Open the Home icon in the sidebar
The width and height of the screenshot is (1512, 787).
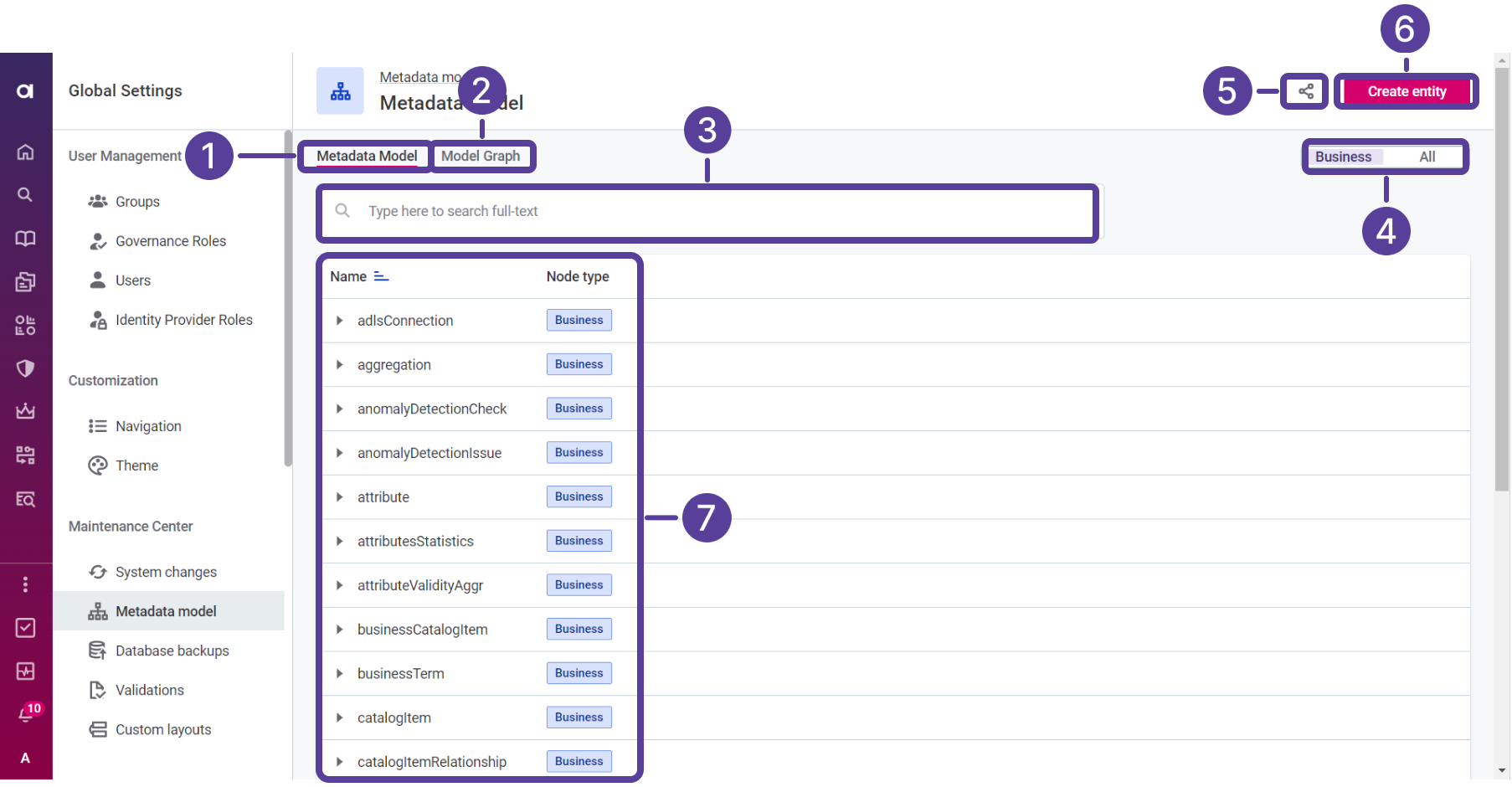(x=26, y=152)
